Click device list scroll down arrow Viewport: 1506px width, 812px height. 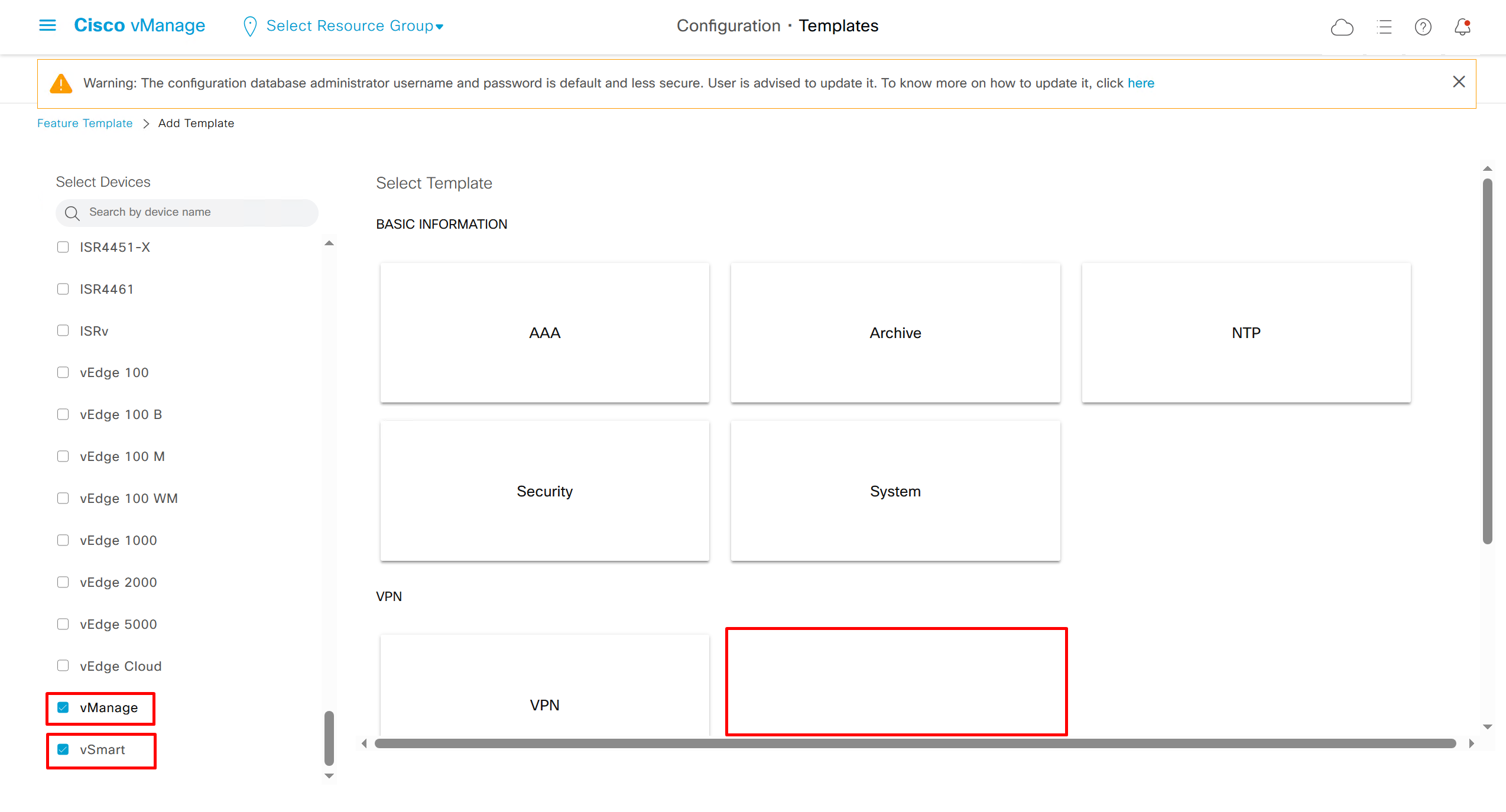(x=329, y=776)
